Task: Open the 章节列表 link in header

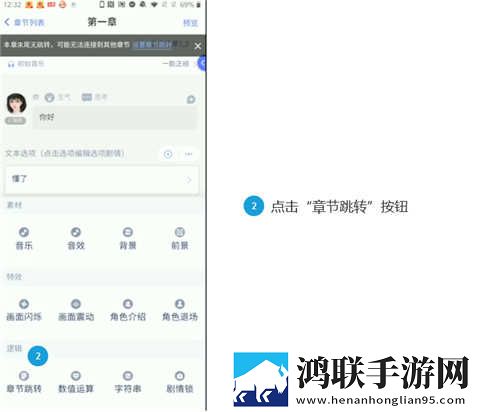Action: click(x=29, y=23)
